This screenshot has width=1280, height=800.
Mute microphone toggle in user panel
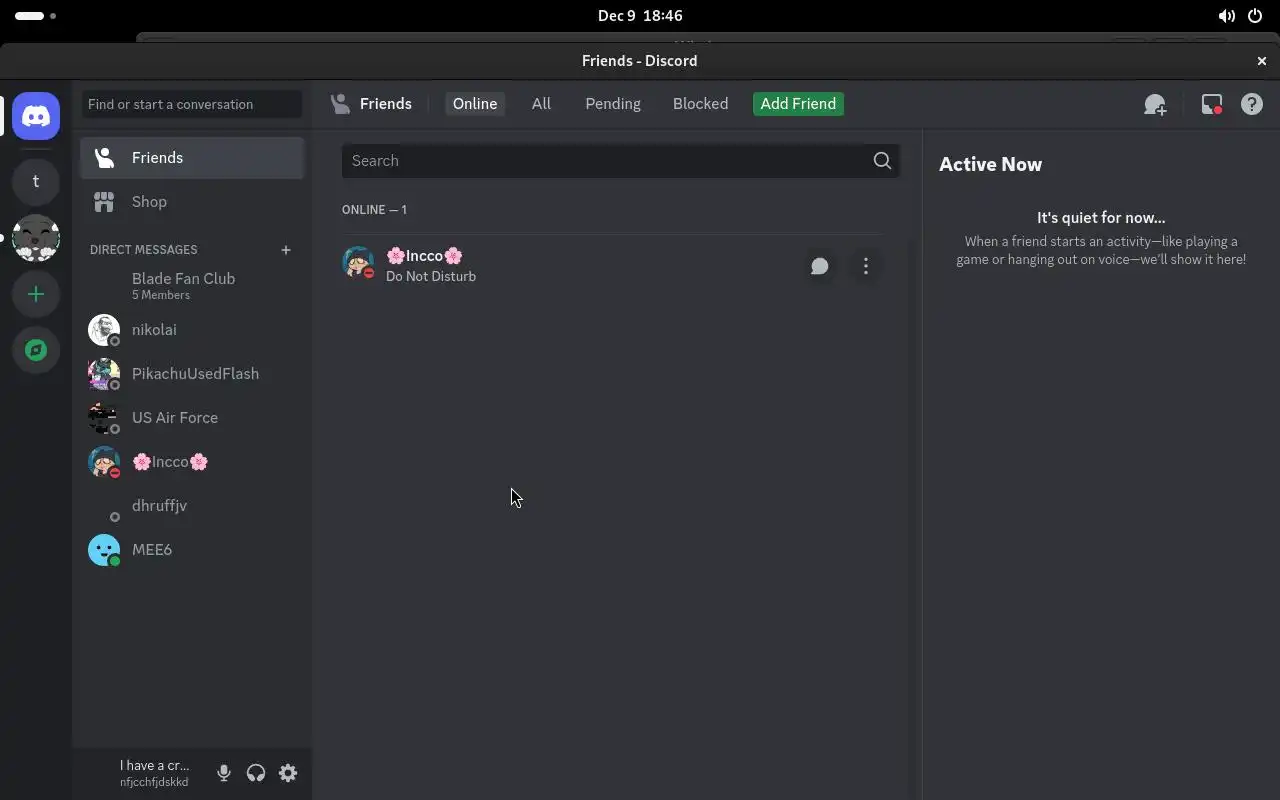(x=224, y=773)
